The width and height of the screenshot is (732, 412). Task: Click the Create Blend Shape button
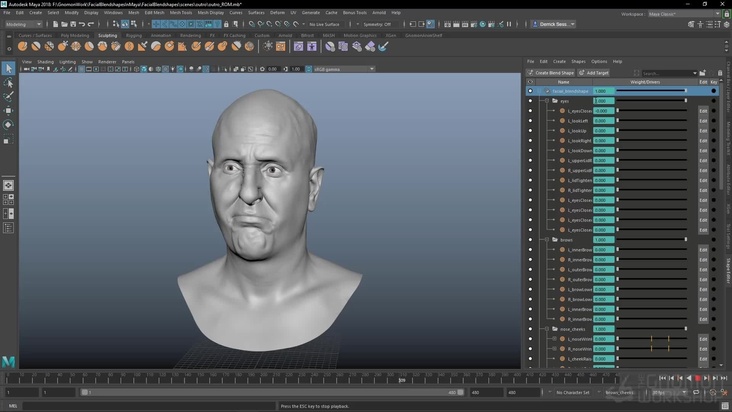[552, 73]
